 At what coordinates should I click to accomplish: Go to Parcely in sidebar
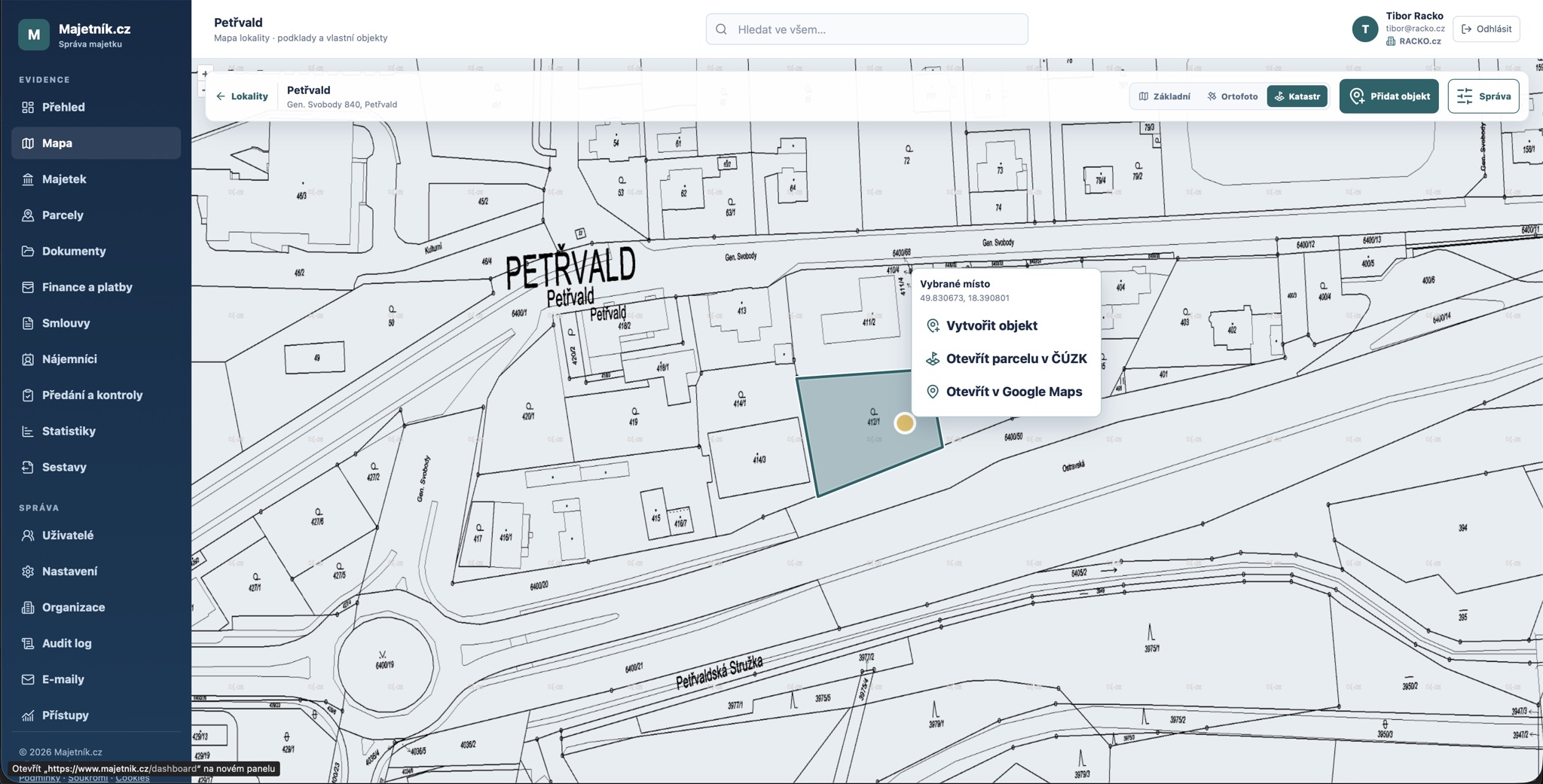[96, 215]
